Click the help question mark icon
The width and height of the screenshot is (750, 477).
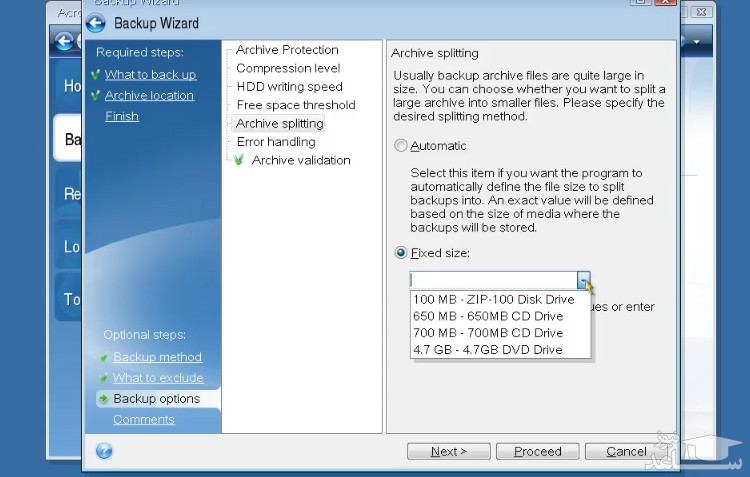[x=104, y=451]
